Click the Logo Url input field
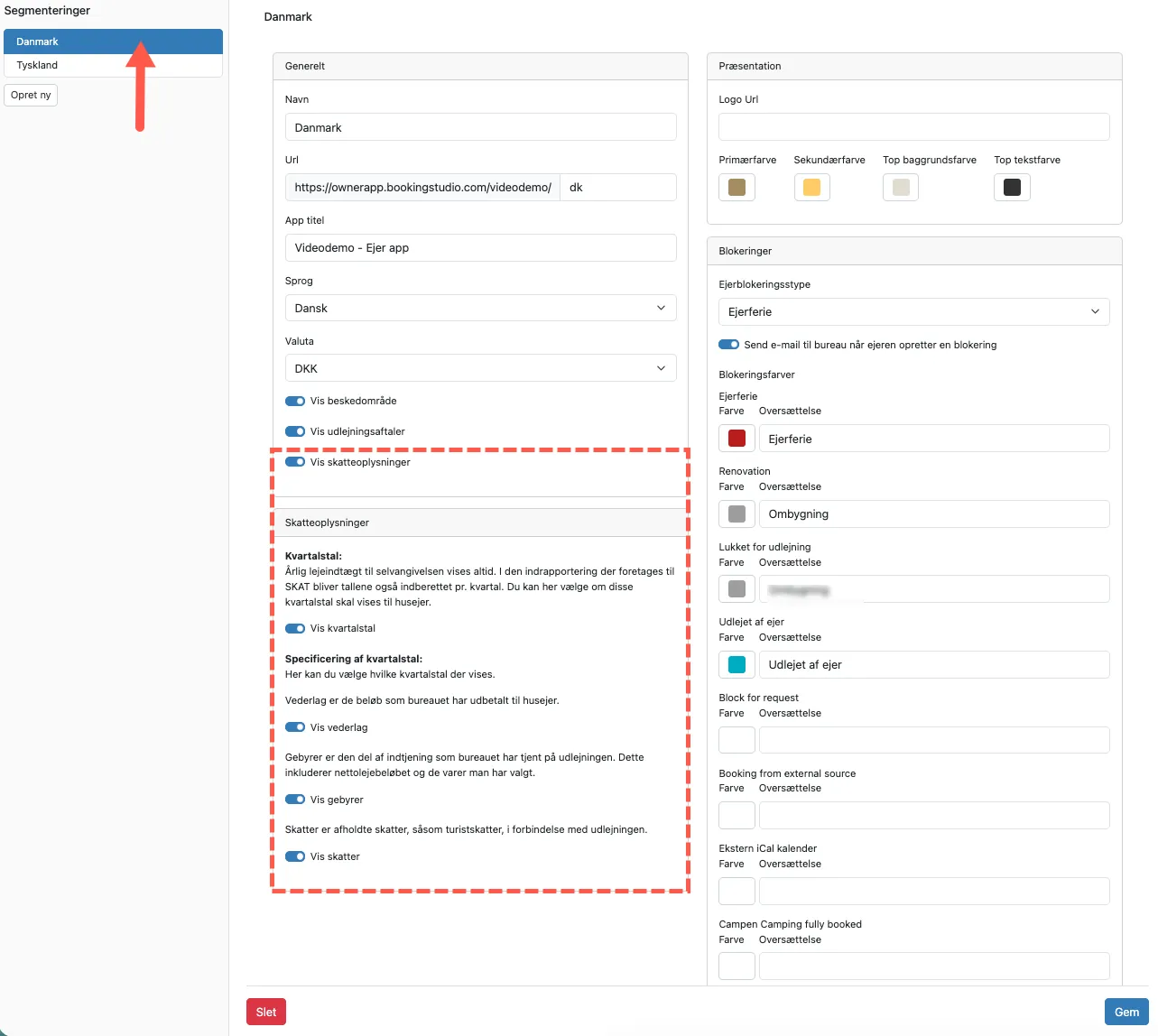 pyautogui.click(x=913, y=126)
